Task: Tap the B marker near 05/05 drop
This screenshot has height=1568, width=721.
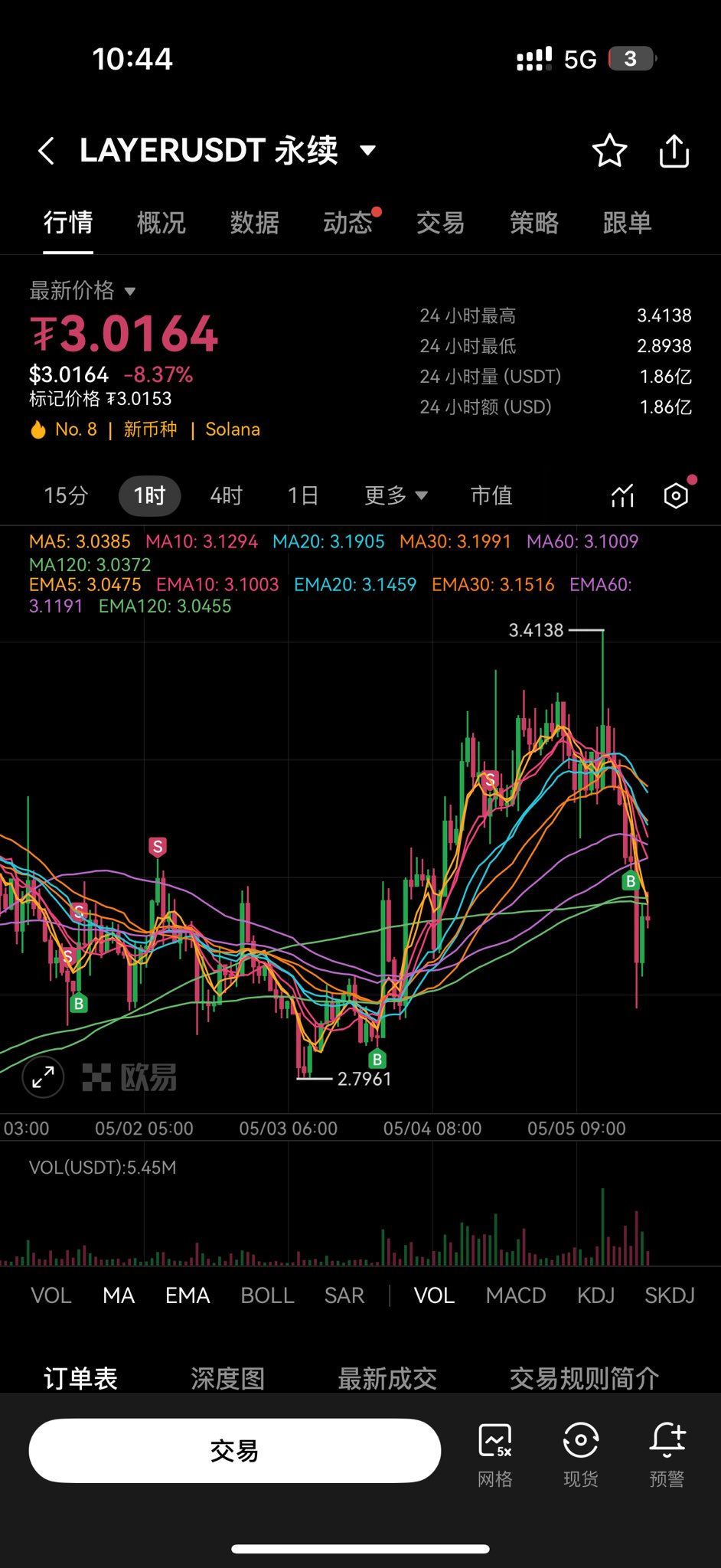Action: pyautogui.click(x=631, y=881)
